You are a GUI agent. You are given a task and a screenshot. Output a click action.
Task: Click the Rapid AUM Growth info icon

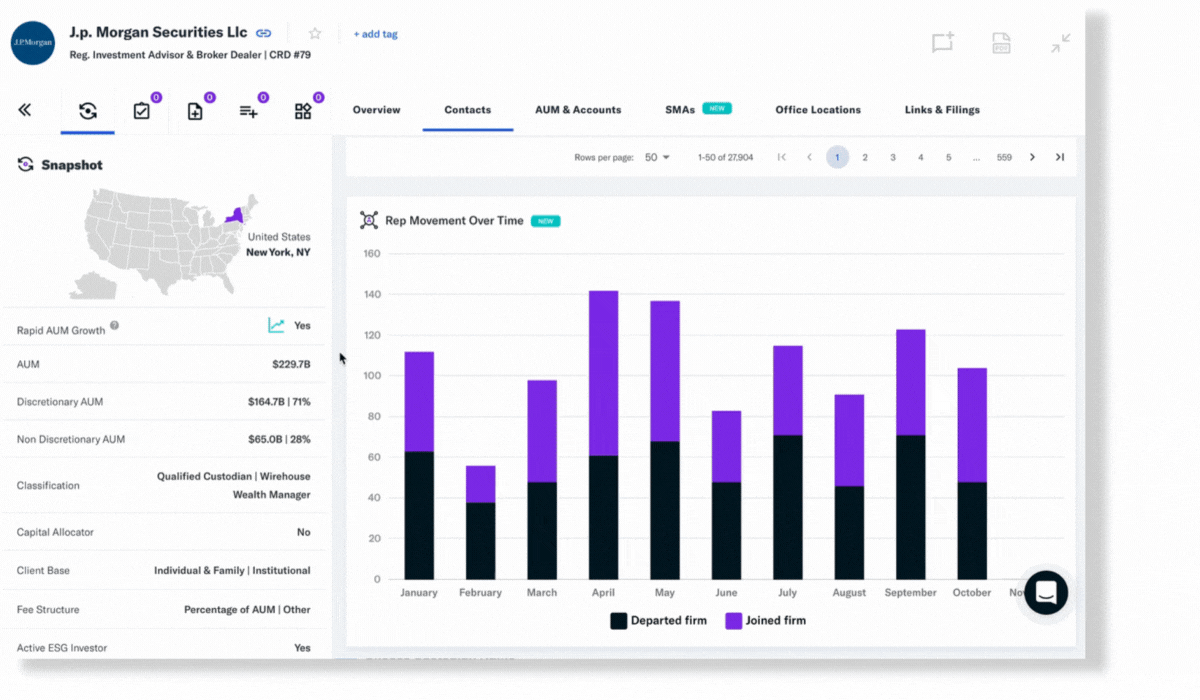(114, 326)
